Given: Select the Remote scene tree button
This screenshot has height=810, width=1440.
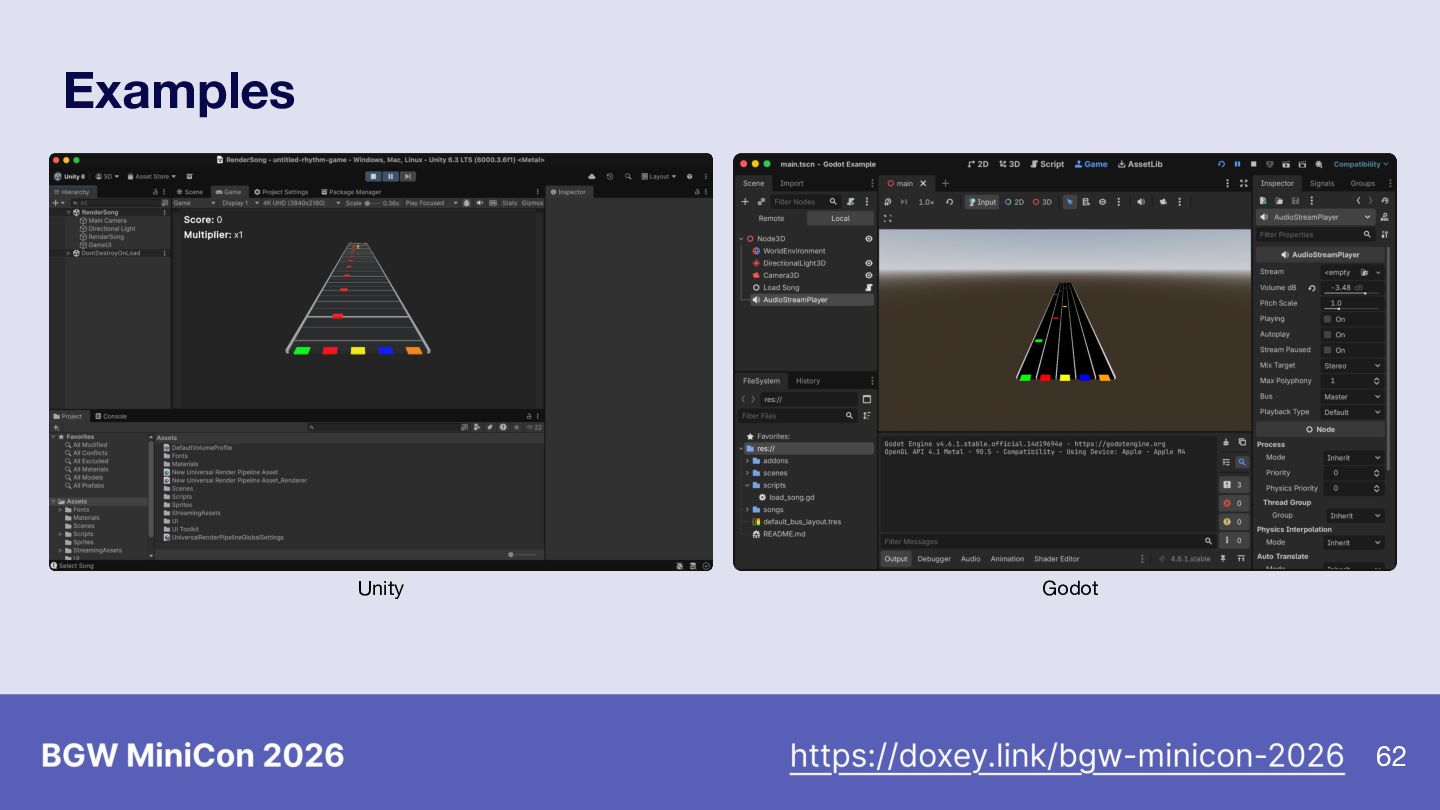Looking at the screenshot, I should 771,218.
